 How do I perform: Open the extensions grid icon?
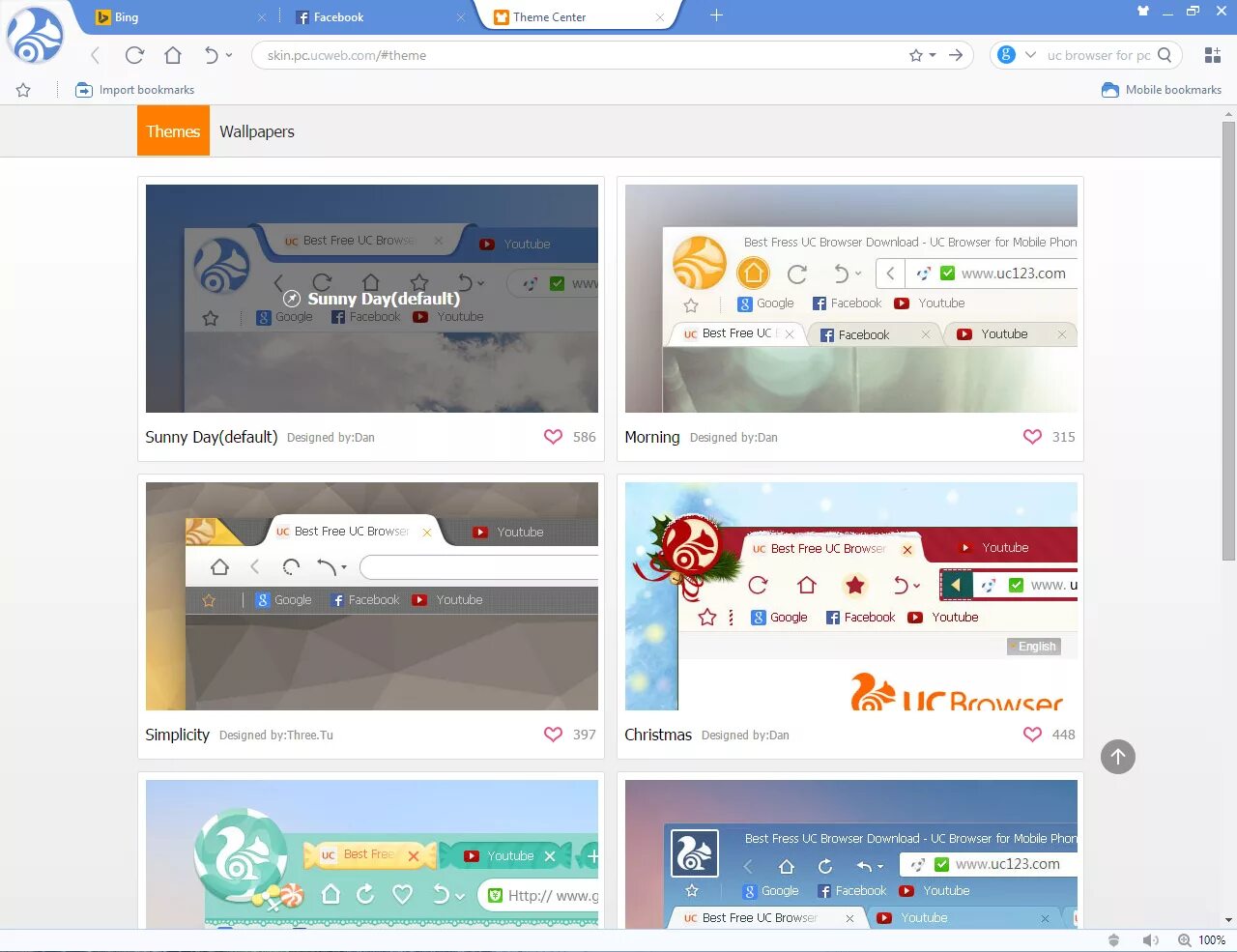[x=1213, y=55]
